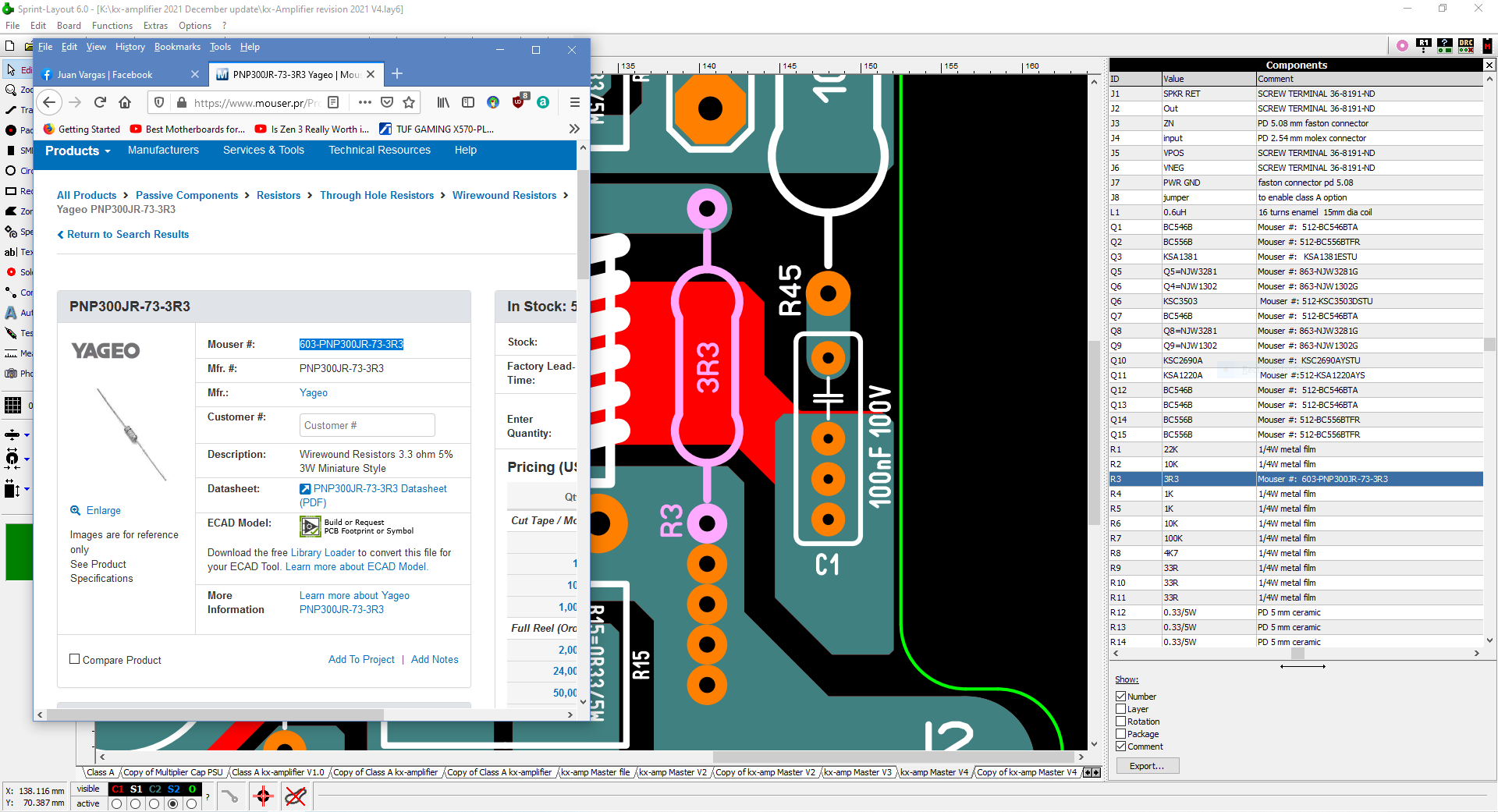
Task: Select the Measure ruler tool
Action: (x=17, y=353)
